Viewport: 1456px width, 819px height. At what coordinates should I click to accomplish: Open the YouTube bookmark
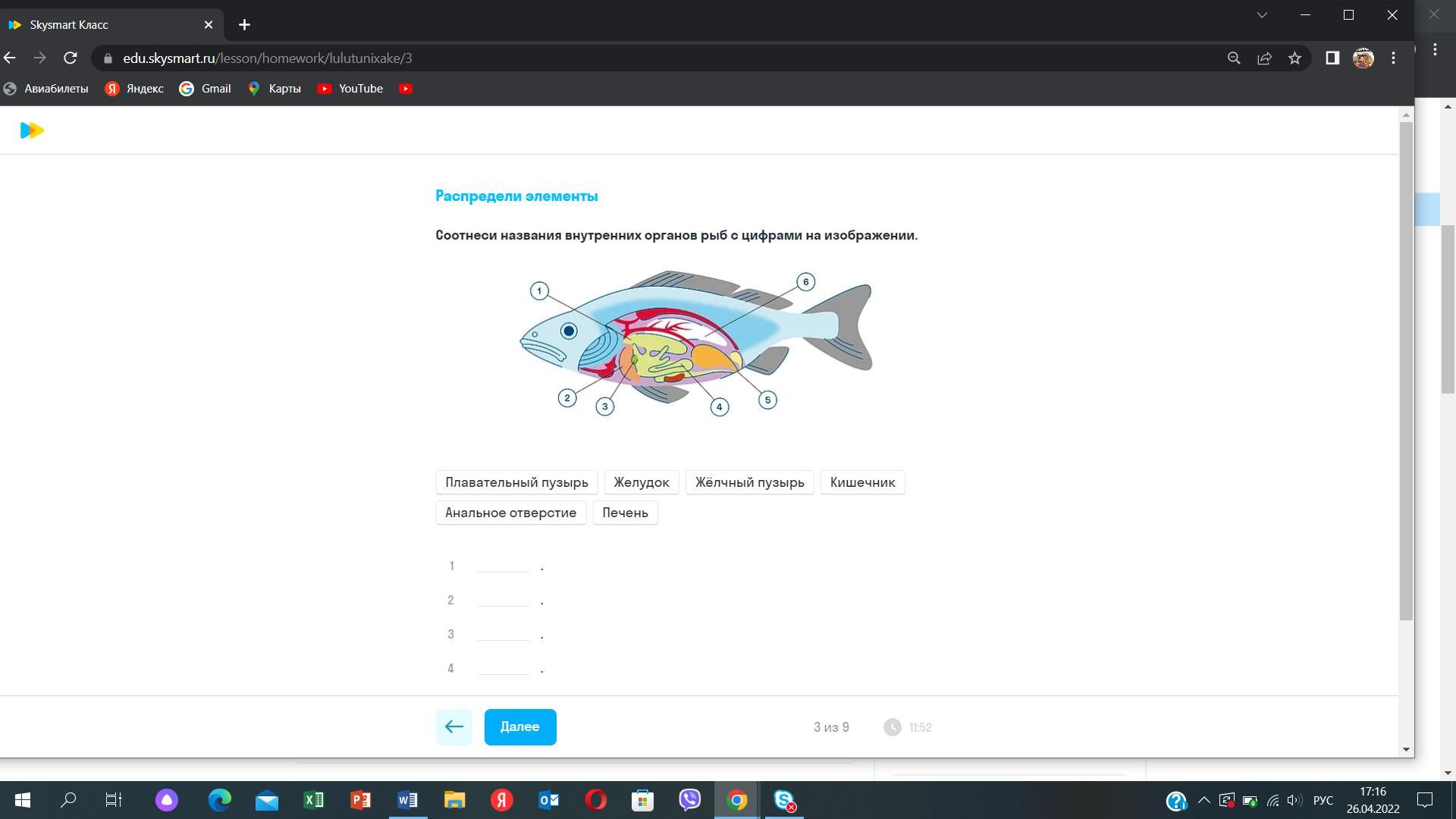[350, 89]
